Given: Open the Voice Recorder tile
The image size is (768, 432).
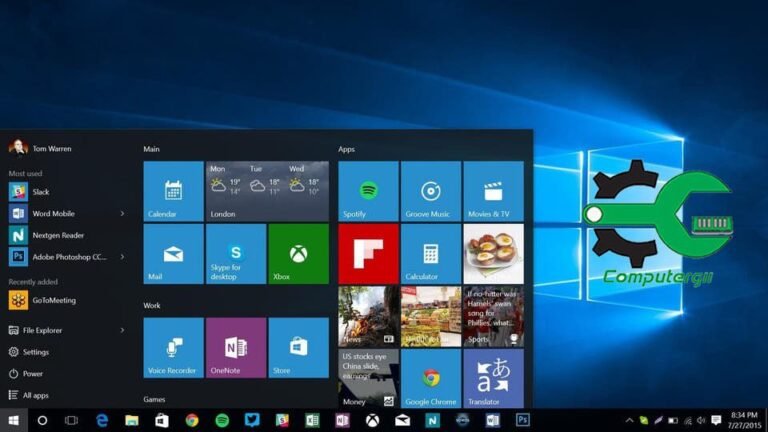Looking at the screenshot, I should [x=173, y=348].
